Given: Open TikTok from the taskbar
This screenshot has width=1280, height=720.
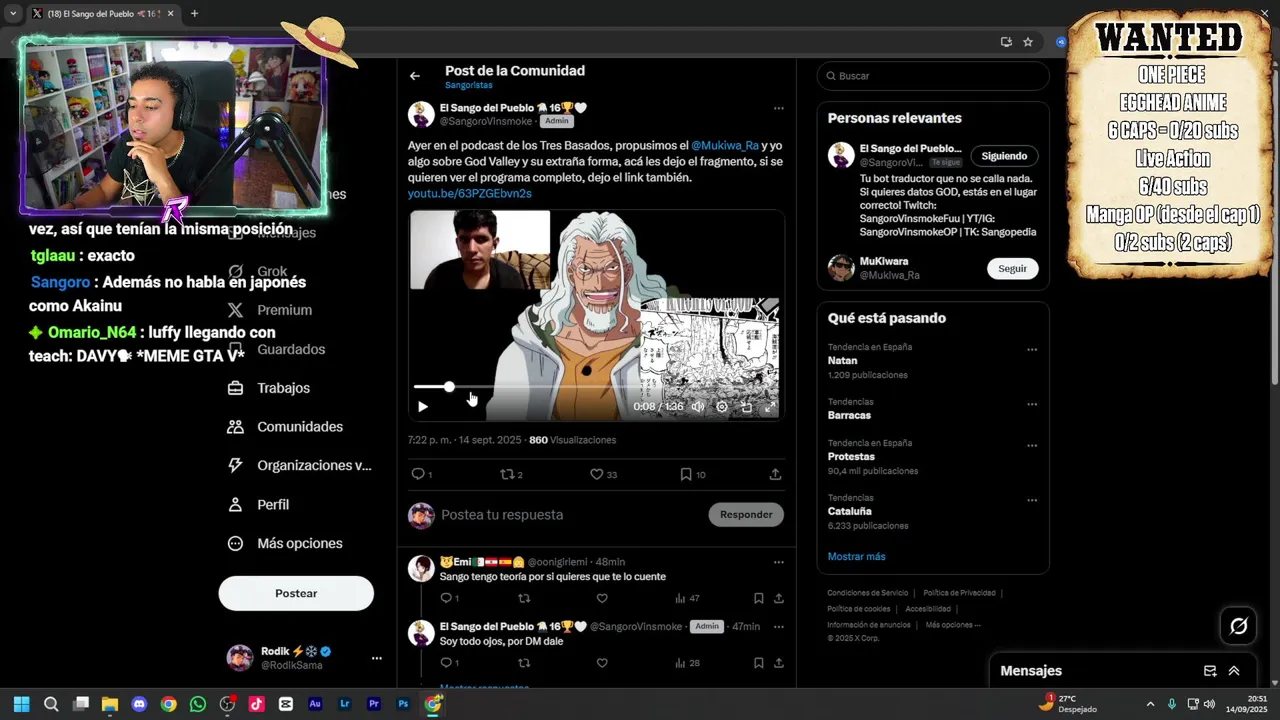Looking at the screenshot, I should [257, 704].
